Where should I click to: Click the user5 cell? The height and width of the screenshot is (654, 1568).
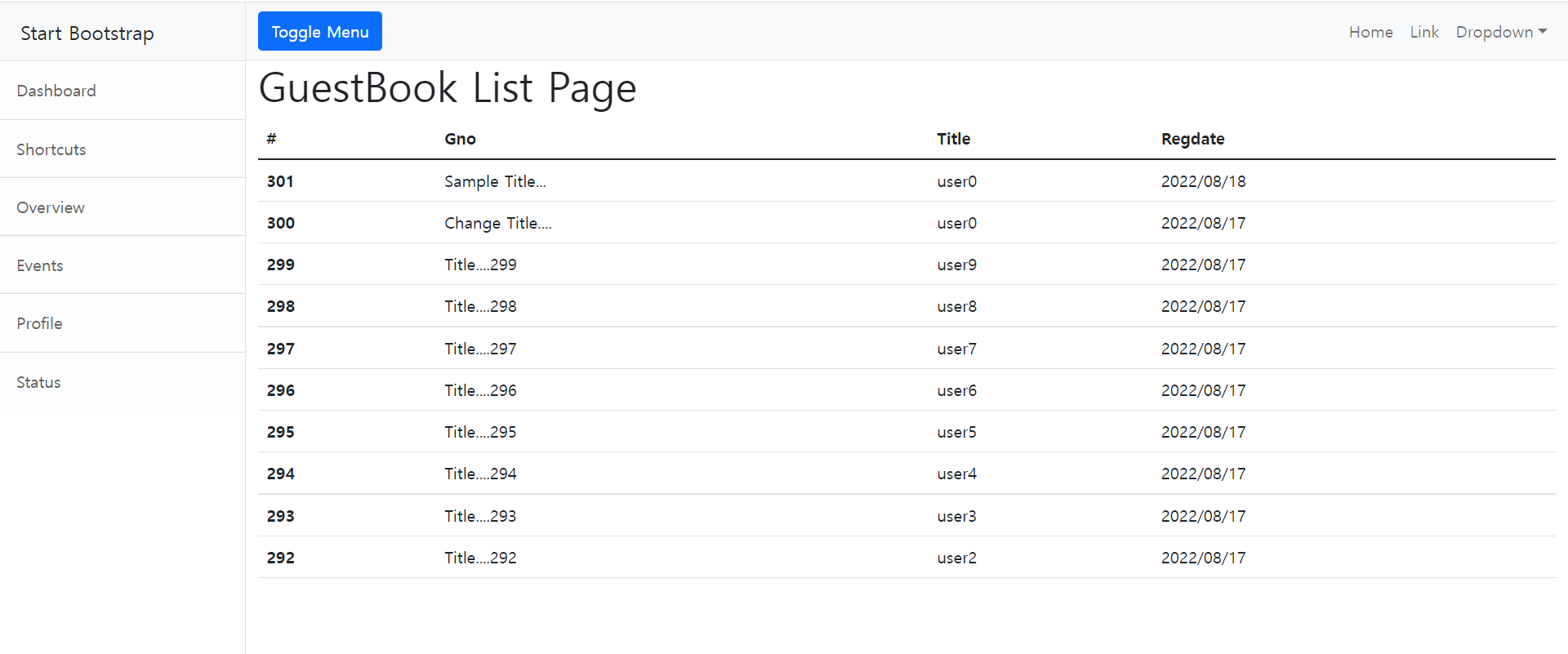coord(956,432)
